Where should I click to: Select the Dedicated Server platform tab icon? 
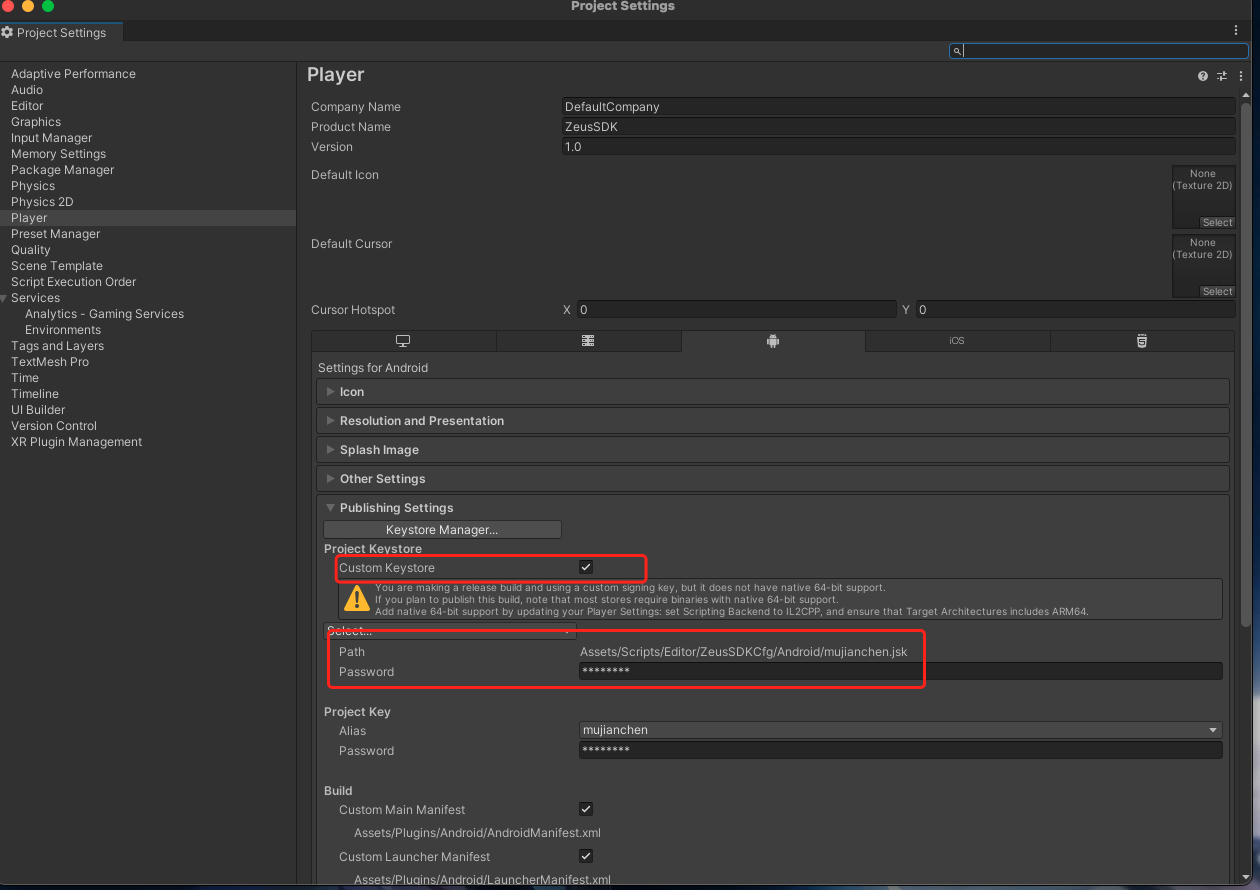pos(588,341)
